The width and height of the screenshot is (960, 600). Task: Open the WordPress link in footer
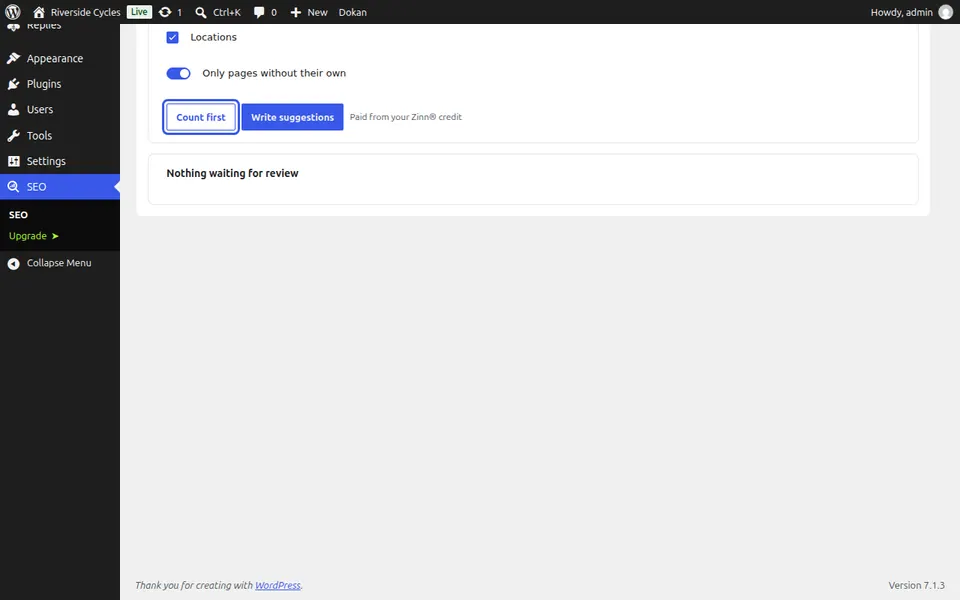(x=278, y=585)
